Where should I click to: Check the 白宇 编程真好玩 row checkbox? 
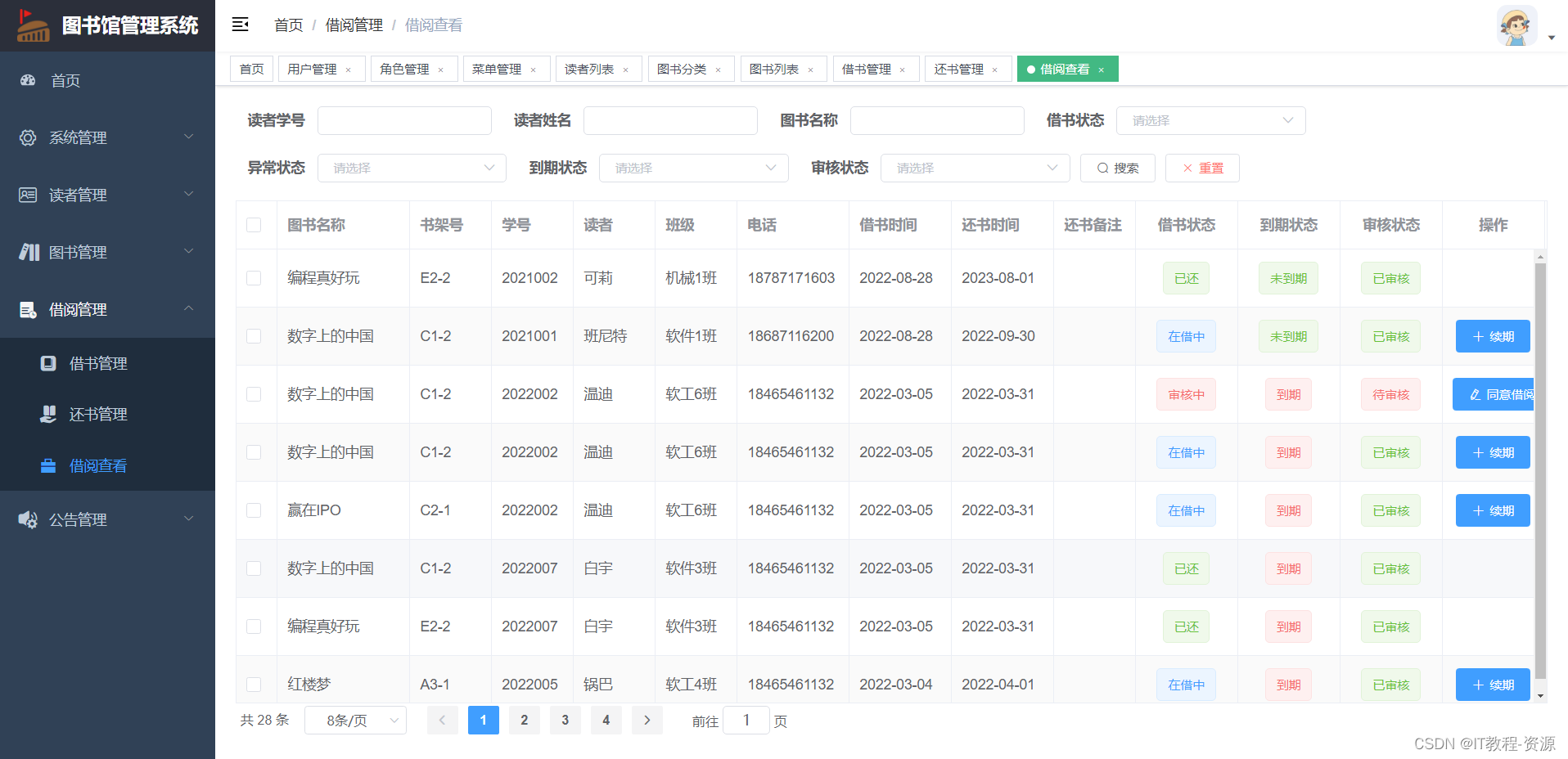[254, 627]
